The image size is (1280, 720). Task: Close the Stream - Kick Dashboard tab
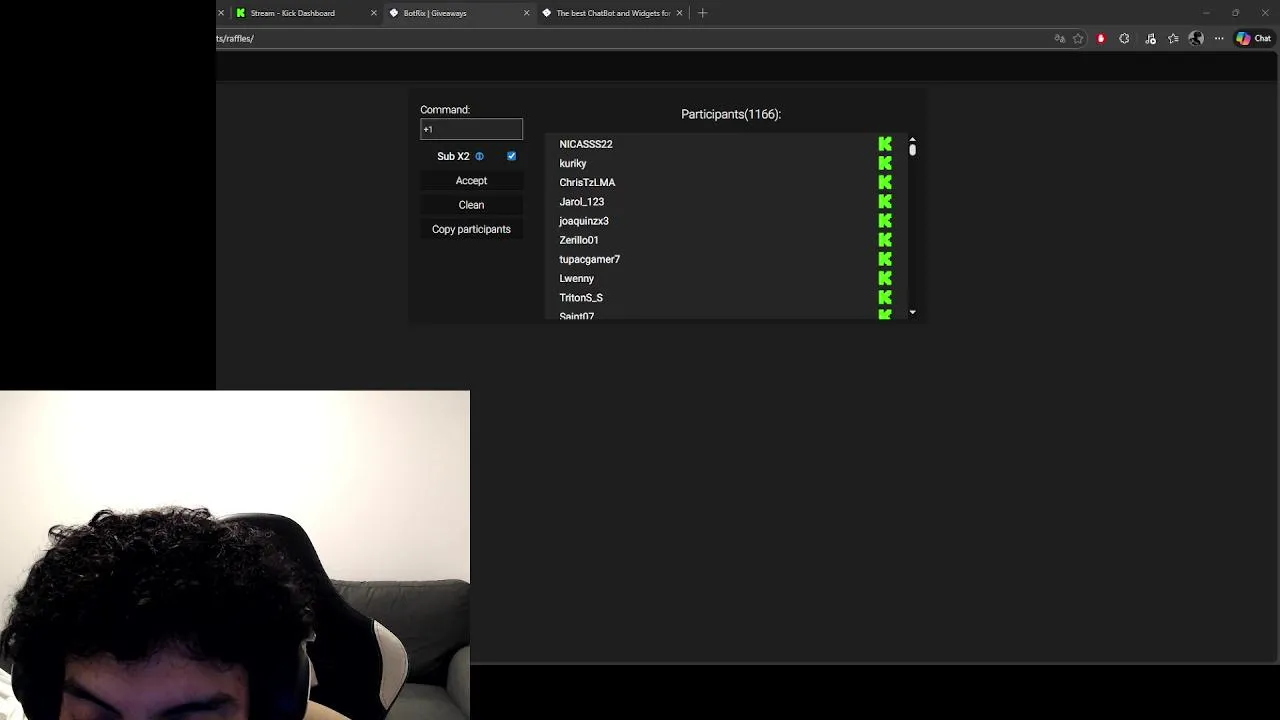pos(374,13)
